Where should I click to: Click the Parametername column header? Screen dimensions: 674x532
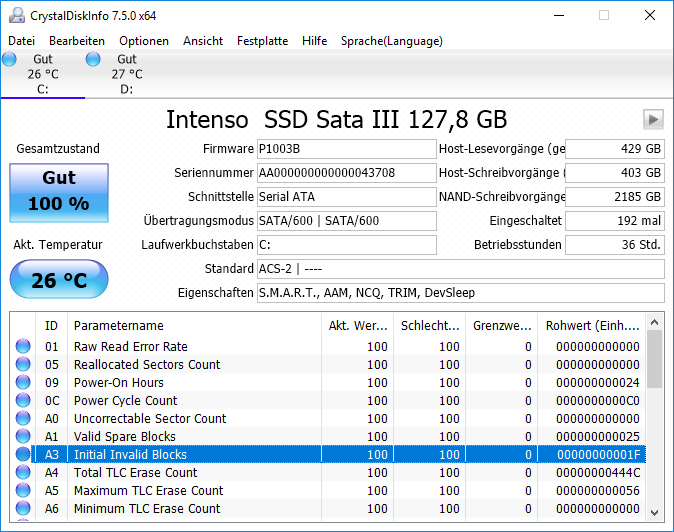(194, 325)
